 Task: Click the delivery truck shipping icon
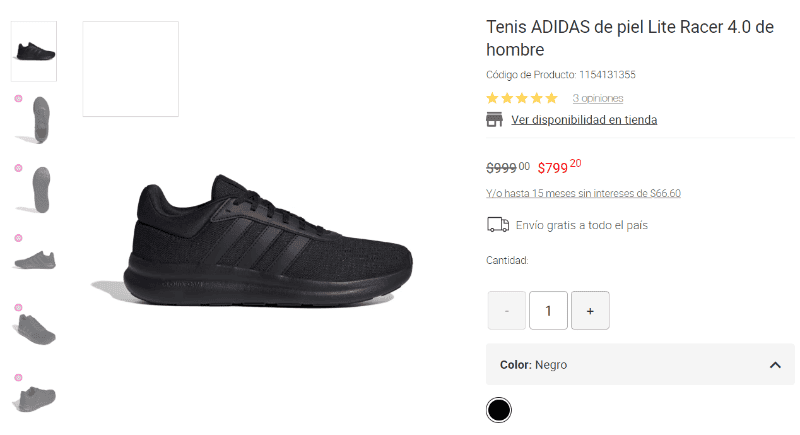click(497, 225)
